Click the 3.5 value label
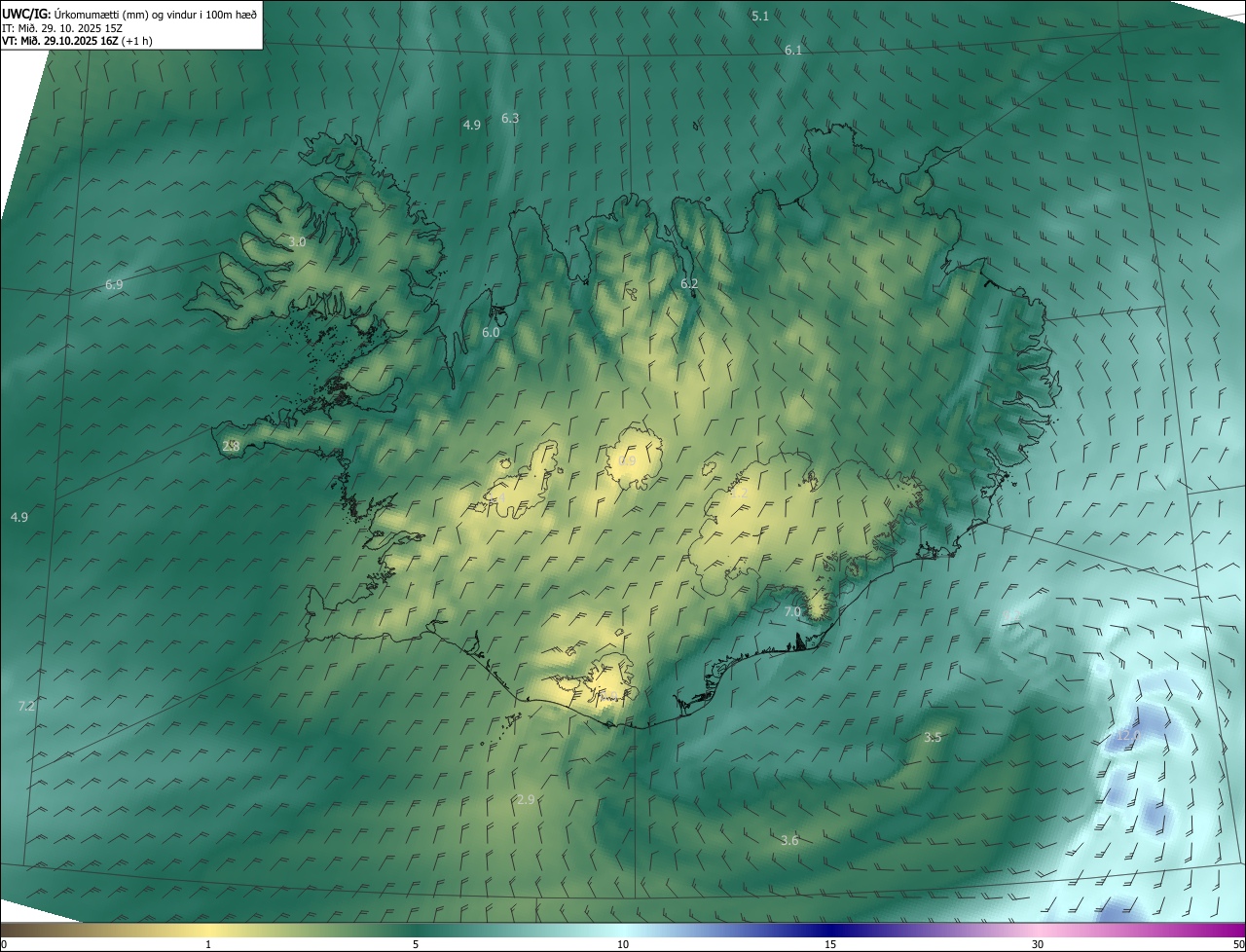Image resolution: width=1246 pixels, height=952 pixels. pos(932,737)
